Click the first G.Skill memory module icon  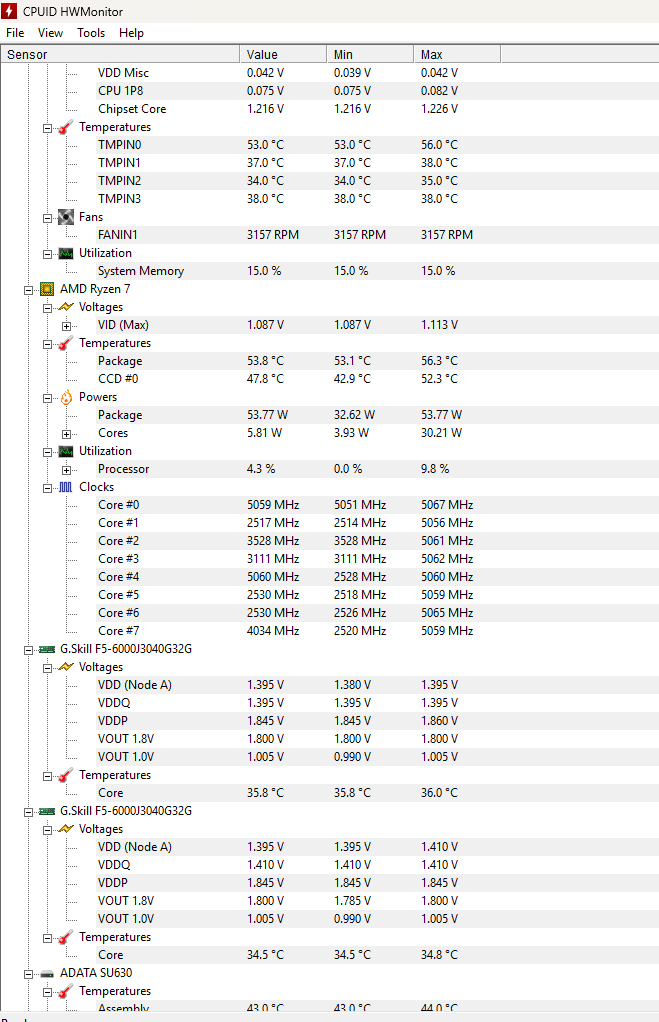tap(47, 649)
